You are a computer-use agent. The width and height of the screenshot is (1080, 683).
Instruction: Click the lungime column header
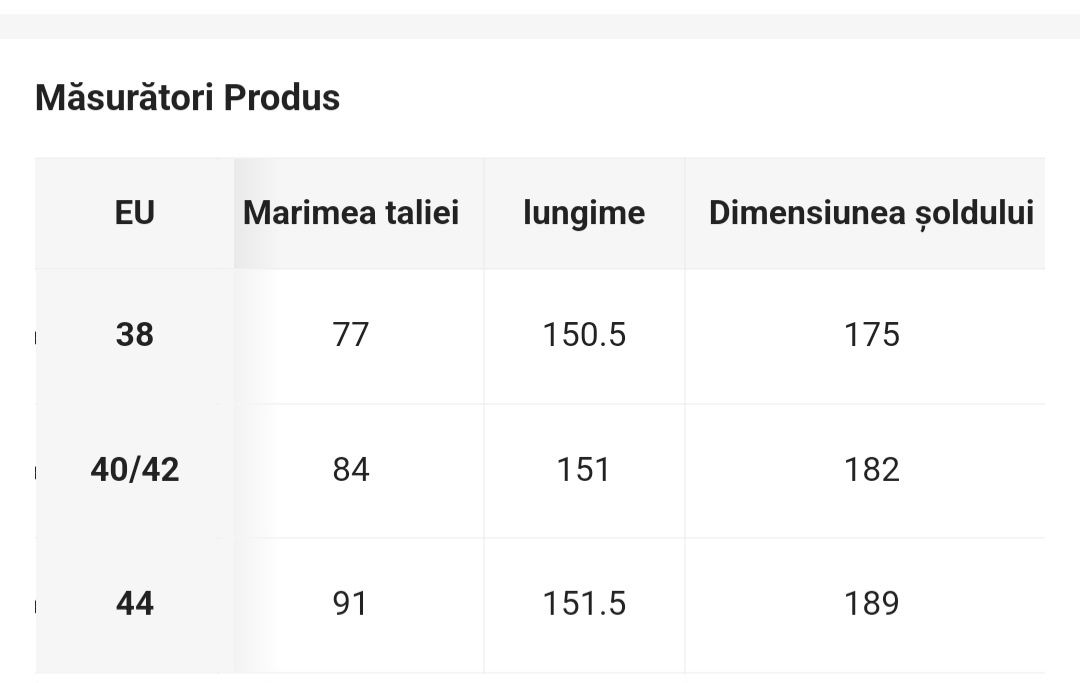584,213
